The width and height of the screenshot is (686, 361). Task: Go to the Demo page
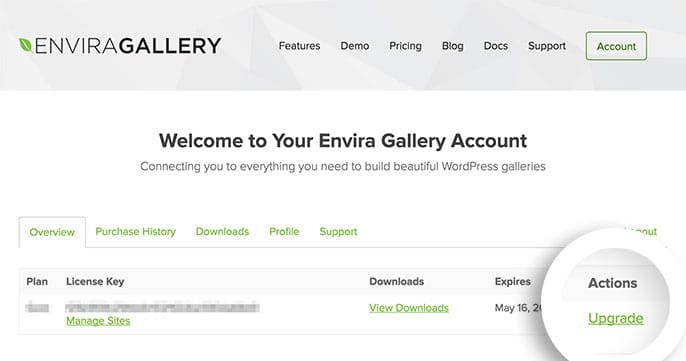(355, 46)
